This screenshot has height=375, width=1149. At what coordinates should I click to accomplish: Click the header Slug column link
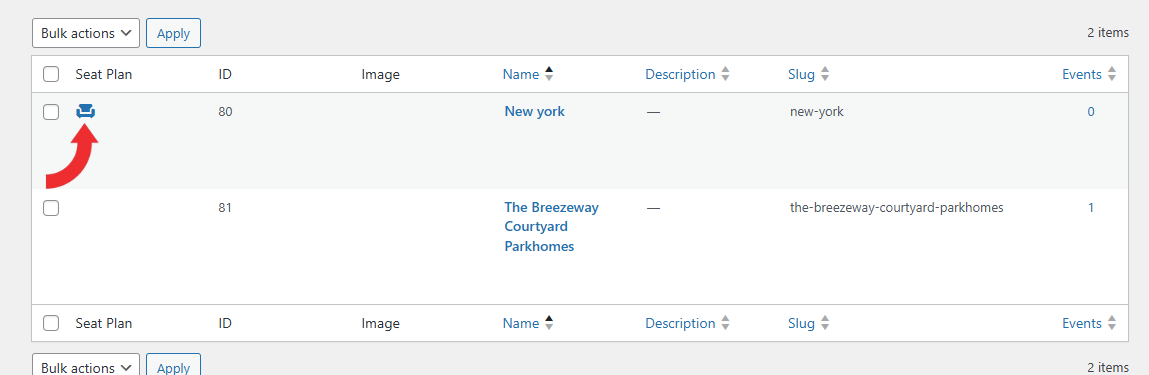point(801,74)
